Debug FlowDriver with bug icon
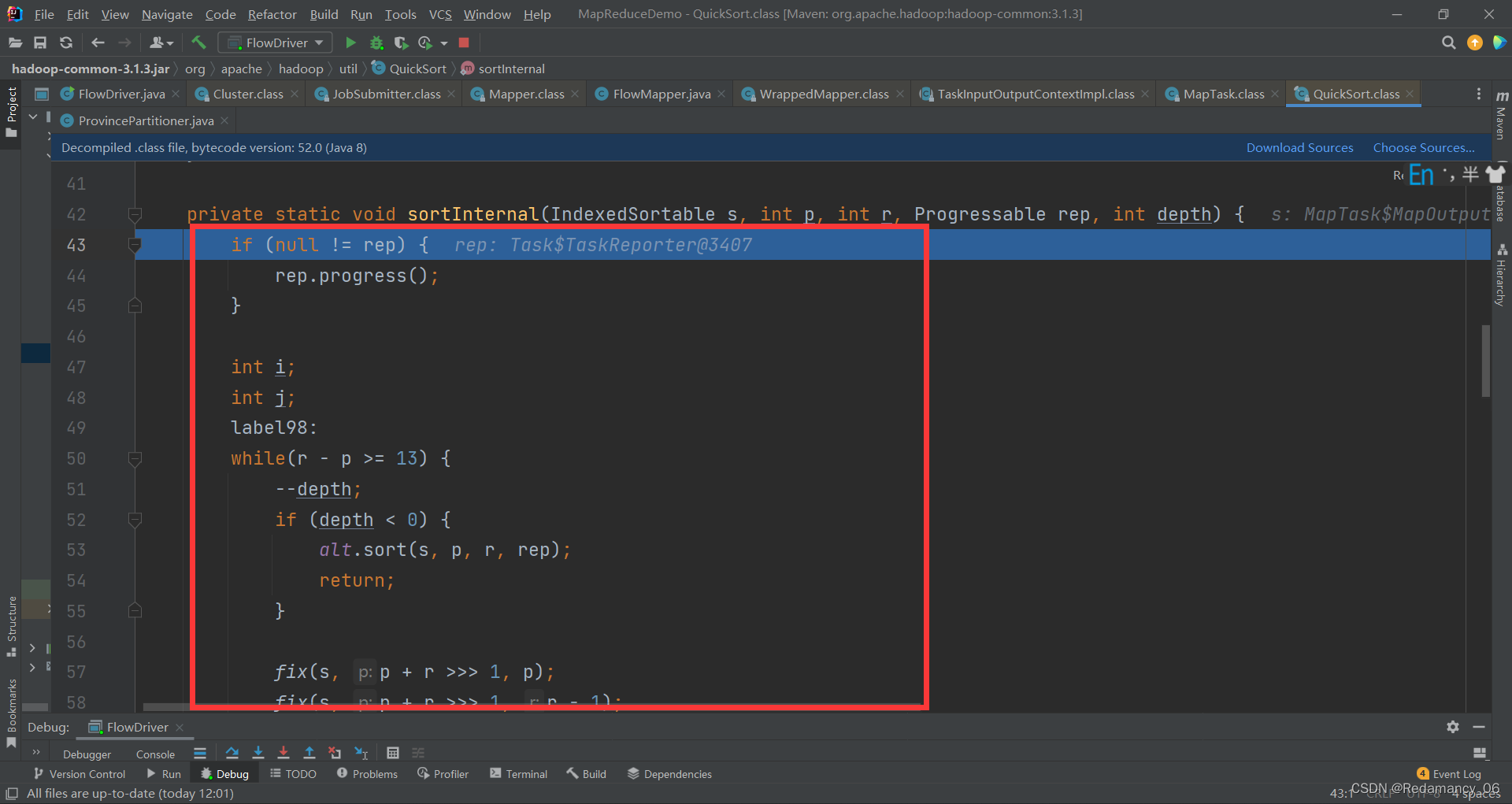This screenshot has width=1512, height=804. 376,43
